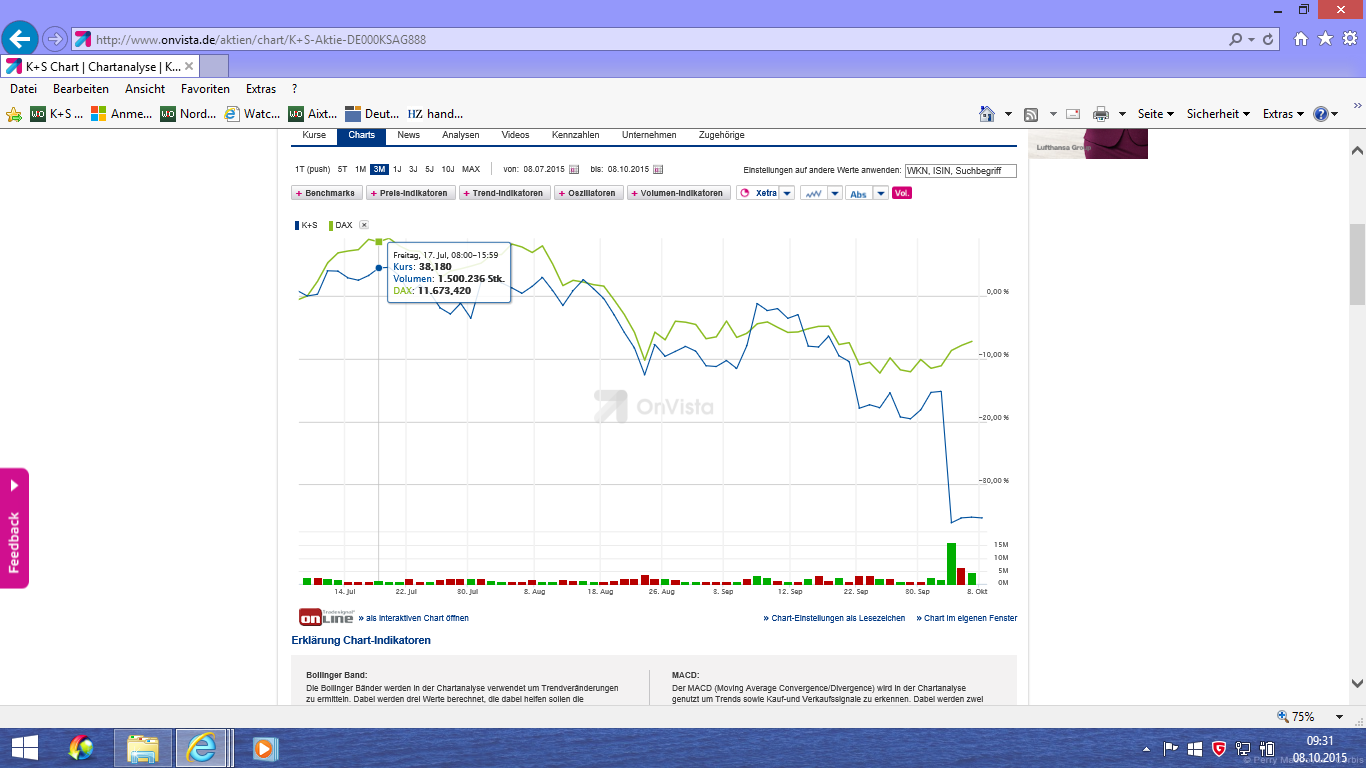This screenshot has width=1366, height=768.
Task: Refresh the page with the reload icon
Action: pyautogui.click(x=1269, y=39)
